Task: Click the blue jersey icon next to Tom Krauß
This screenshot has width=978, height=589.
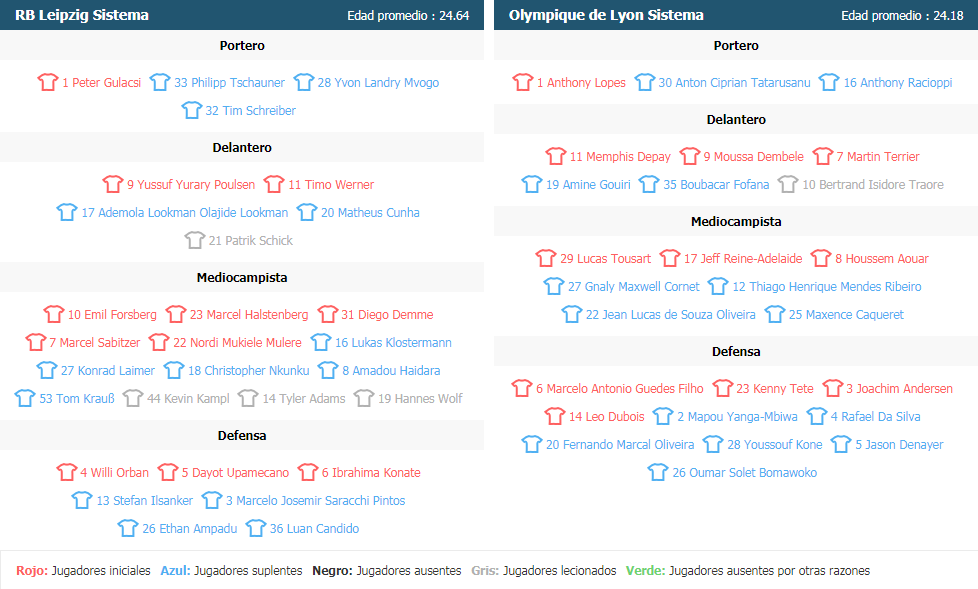Action: [x=26, y=399]
